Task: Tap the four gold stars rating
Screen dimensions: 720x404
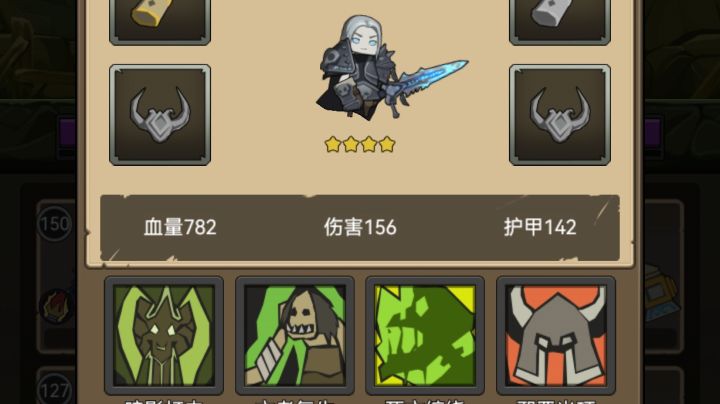Action: point(360,145)
